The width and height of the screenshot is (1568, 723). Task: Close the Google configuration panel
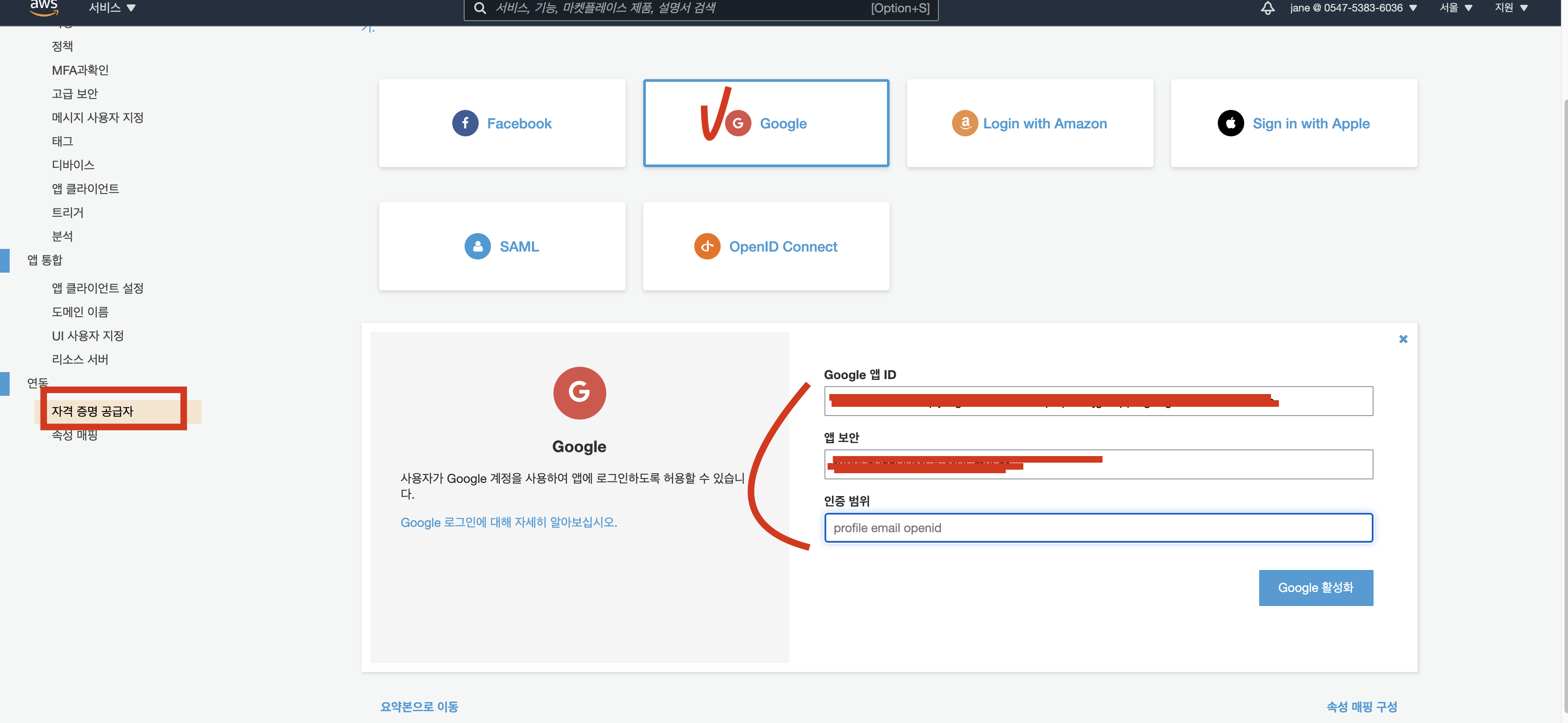point(1403,339)
